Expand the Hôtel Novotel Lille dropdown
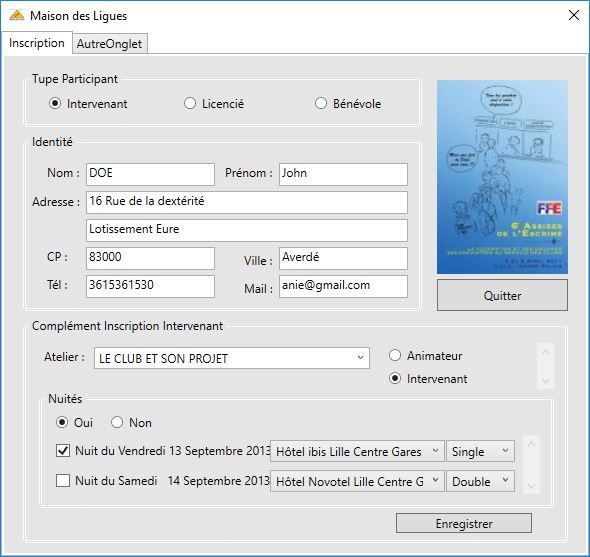The height and width of the screenshot is (557, 590). coord(357,481)
